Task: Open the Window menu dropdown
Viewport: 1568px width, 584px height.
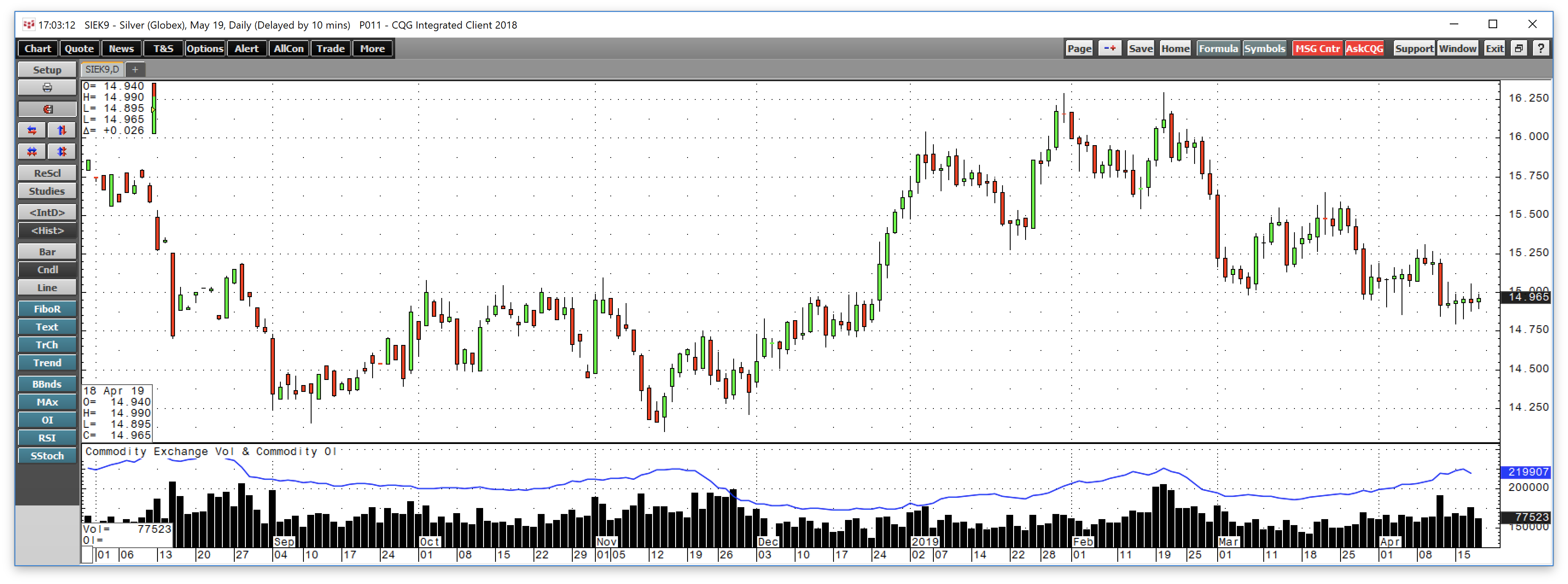Action: [x=1457, y=49]
